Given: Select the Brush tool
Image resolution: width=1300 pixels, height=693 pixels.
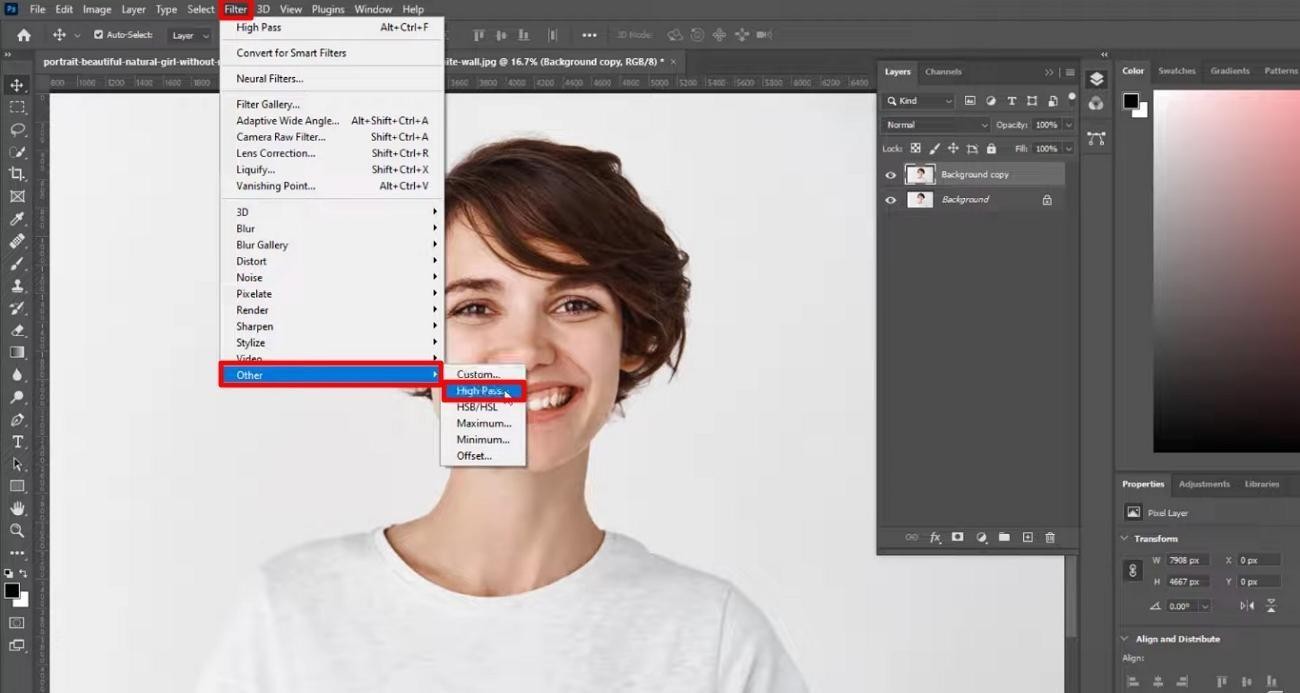Looking at the screenshot, I should tap(17, 264).
